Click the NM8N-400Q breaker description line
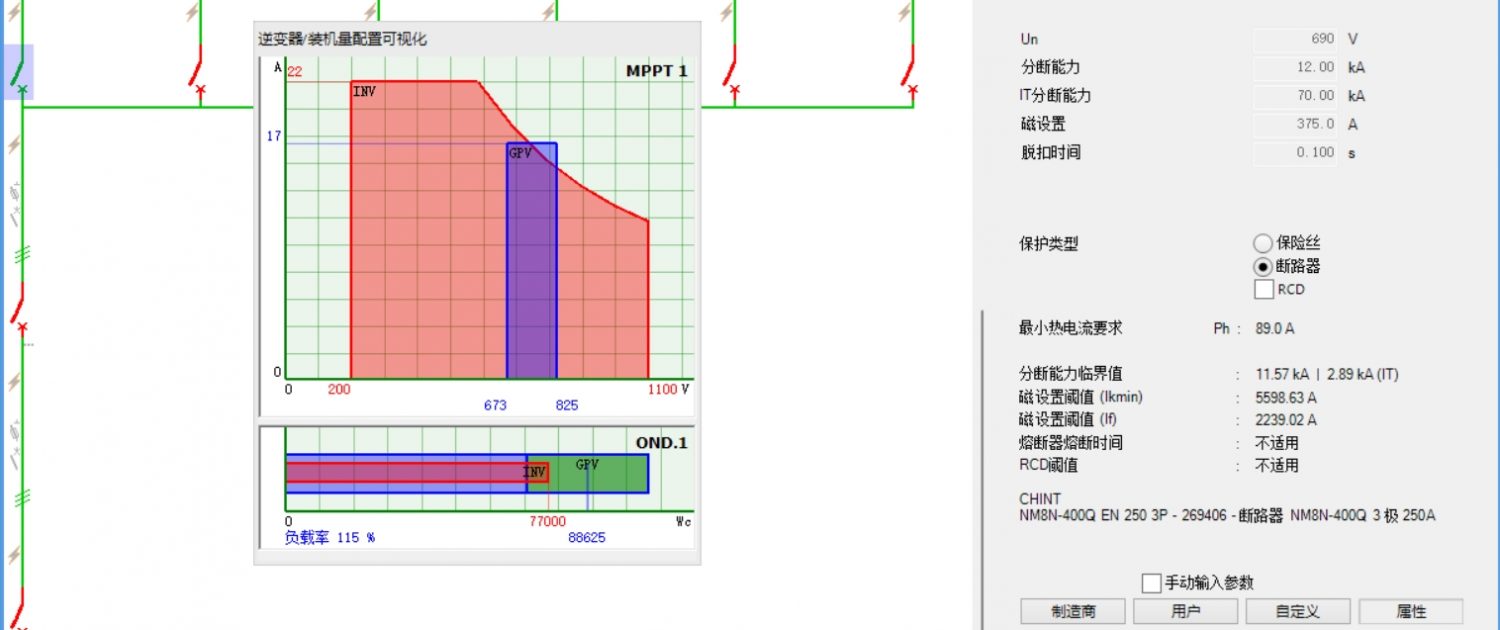Image resolution: width=1500 pixels, height=630 pixels. [x=1227, y=516]
